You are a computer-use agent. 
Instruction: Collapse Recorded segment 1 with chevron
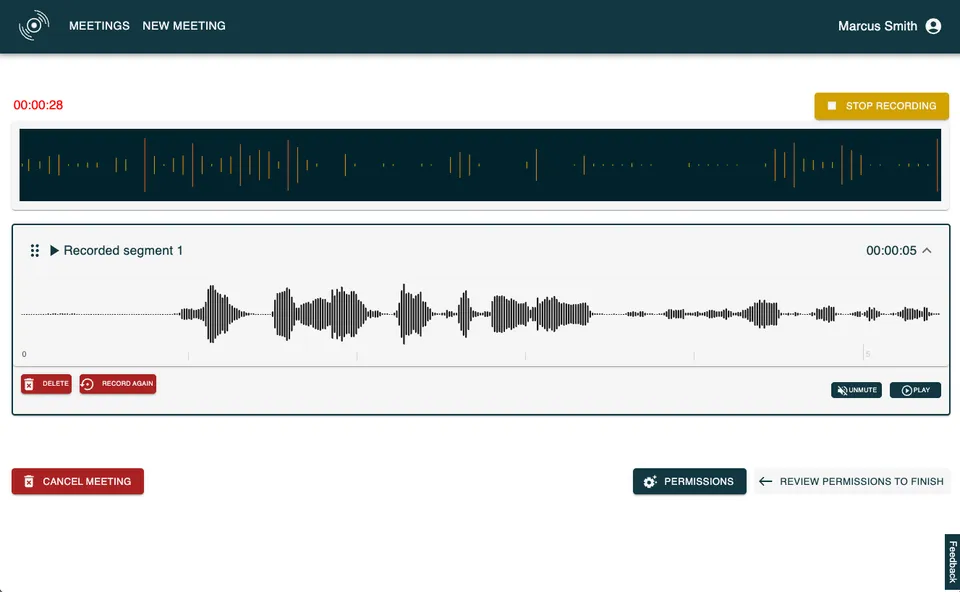tap(927, 250)
